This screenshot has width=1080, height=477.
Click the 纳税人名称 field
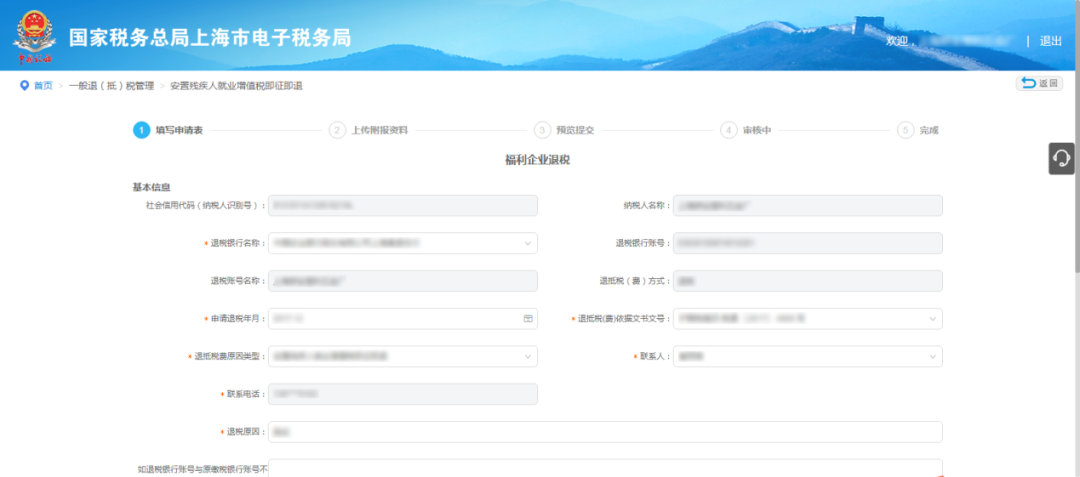click(x=808, y=205)
